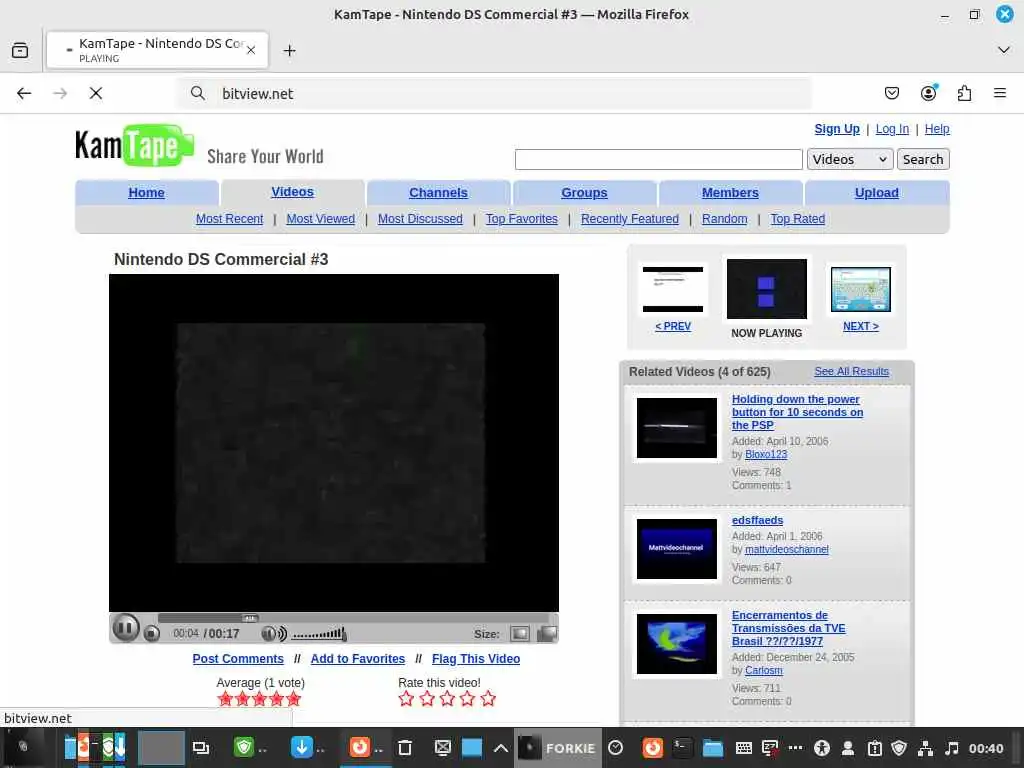
Task: Click Add to Favorites
Action: [357, 658]
